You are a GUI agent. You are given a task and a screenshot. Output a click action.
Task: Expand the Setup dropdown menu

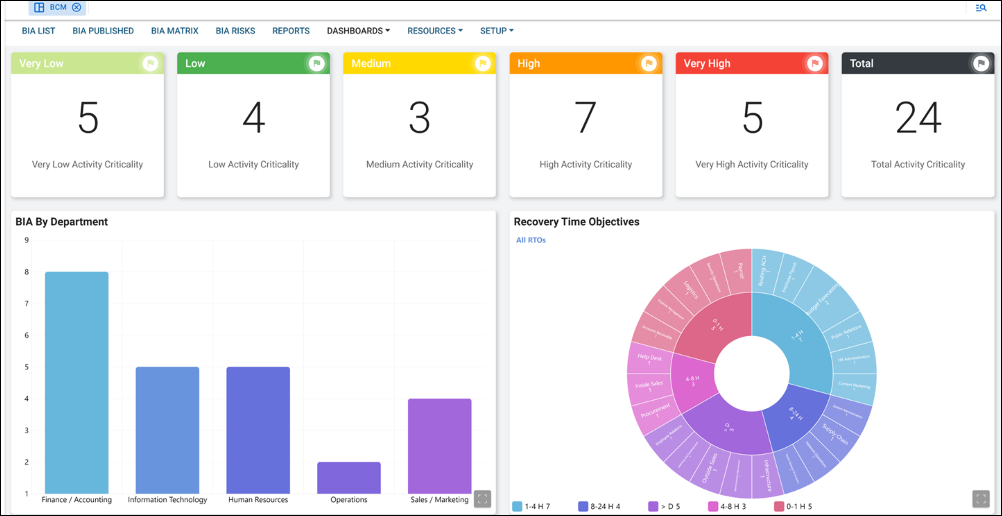(496, 31)
